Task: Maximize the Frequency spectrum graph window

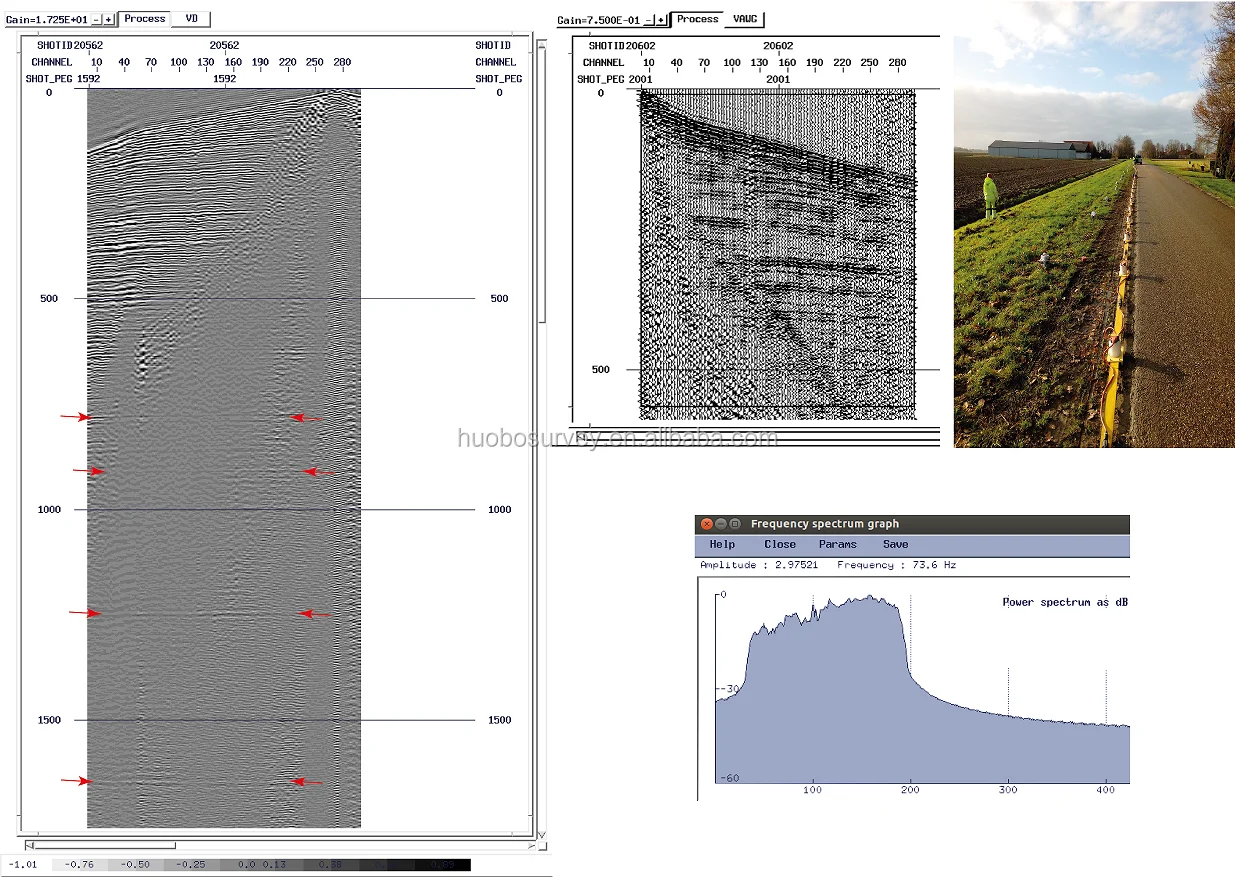Action: pyautogui.click(x=735, y=524)
